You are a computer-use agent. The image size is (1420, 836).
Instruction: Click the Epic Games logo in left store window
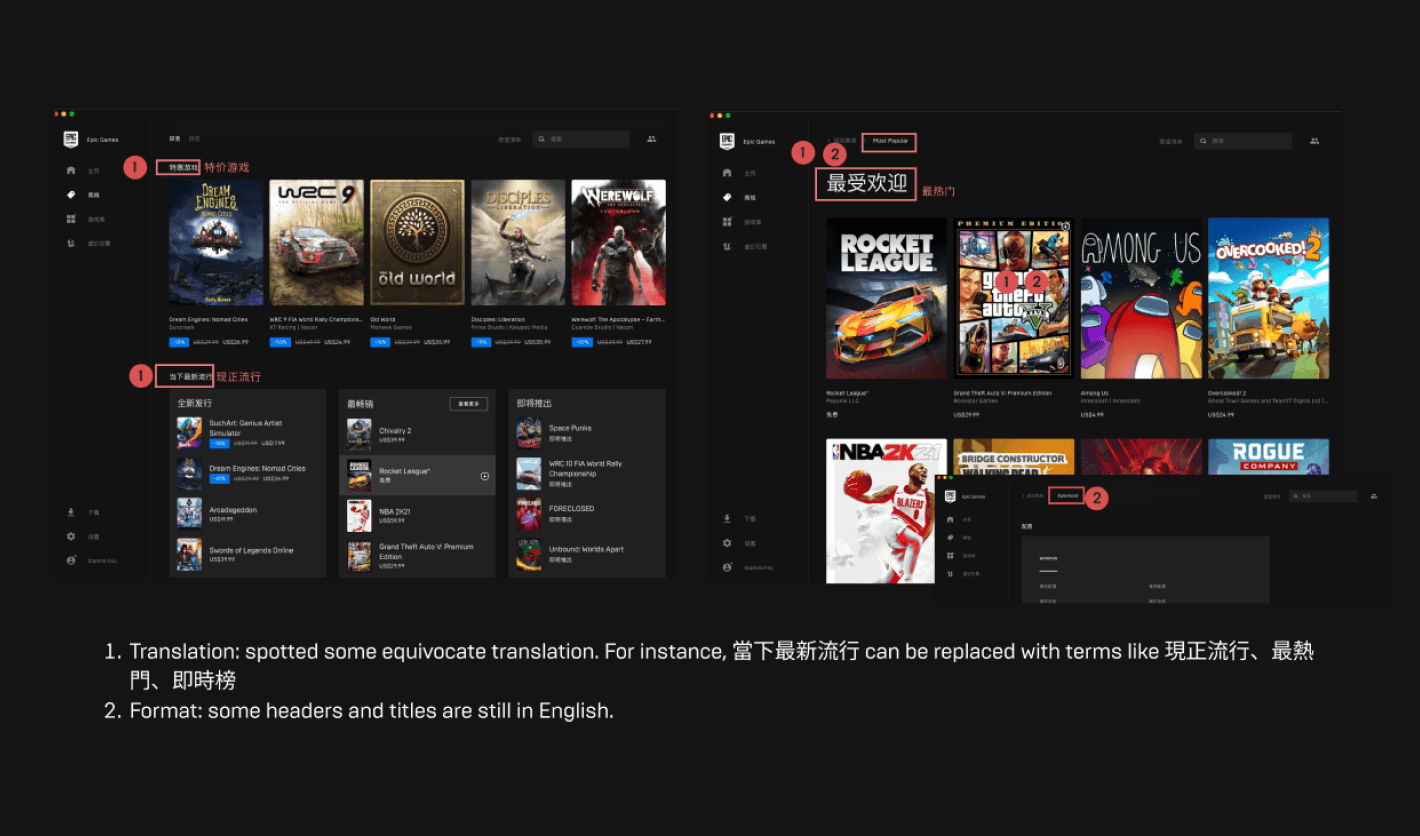[x=71, y=139]
